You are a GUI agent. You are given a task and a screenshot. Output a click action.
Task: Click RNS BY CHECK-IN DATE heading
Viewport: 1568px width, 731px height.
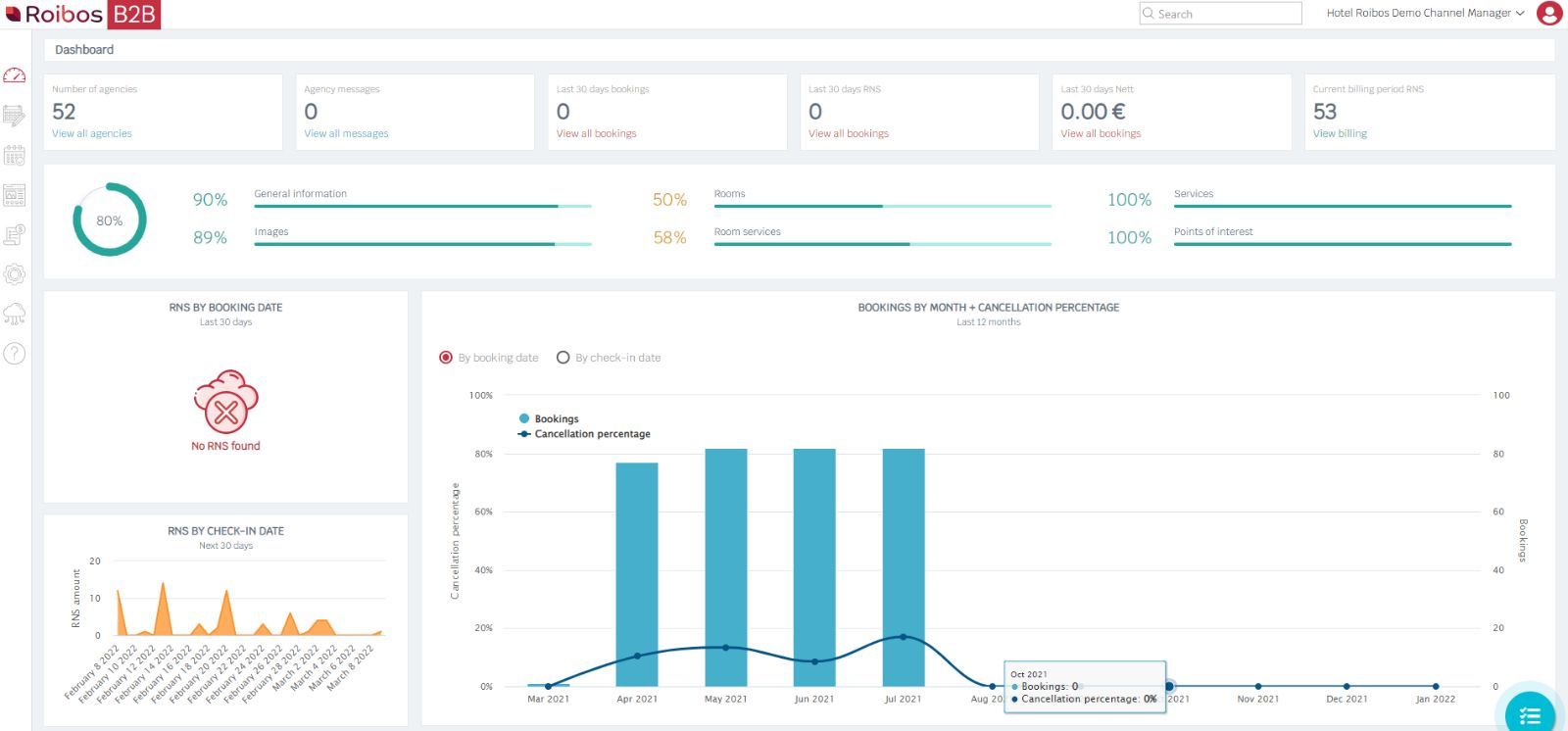[x=225, y=531]
